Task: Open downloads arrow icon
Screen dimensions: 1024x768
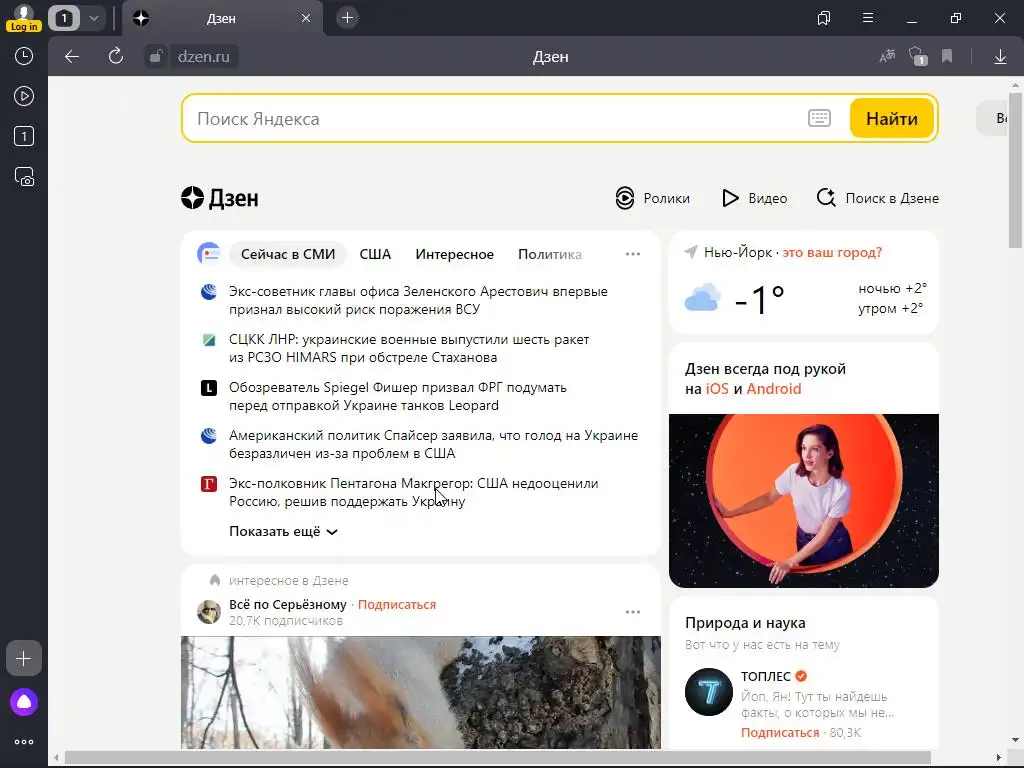Action: click(1000, 57)
